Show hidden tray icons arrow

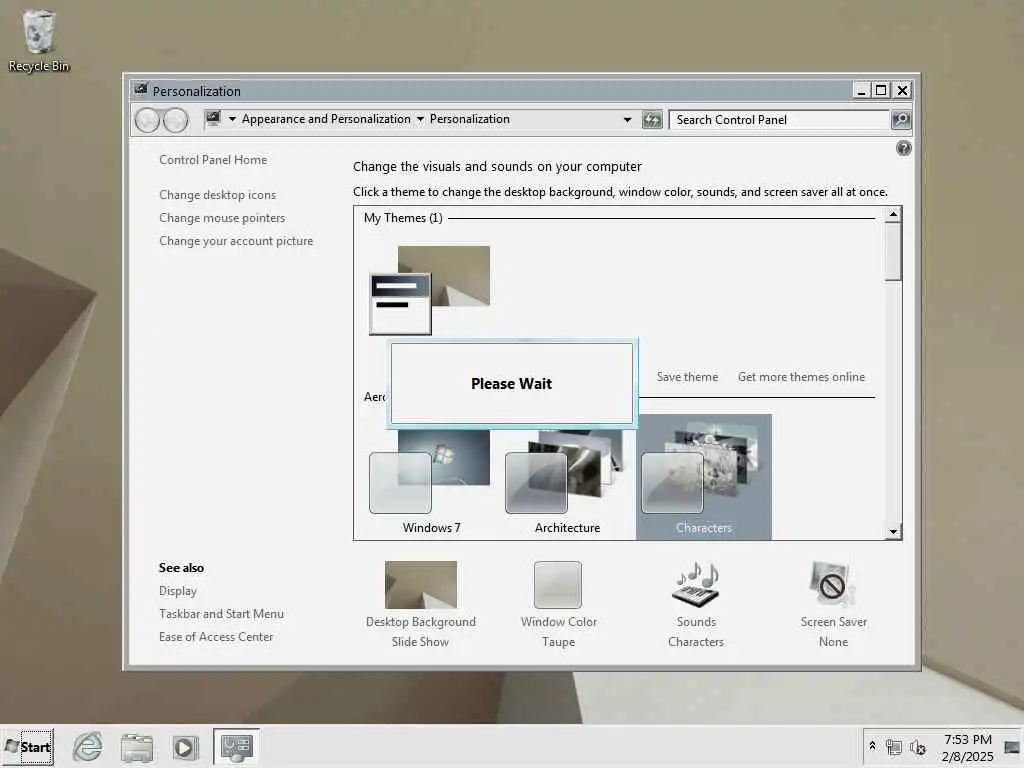tap(872, 746)
